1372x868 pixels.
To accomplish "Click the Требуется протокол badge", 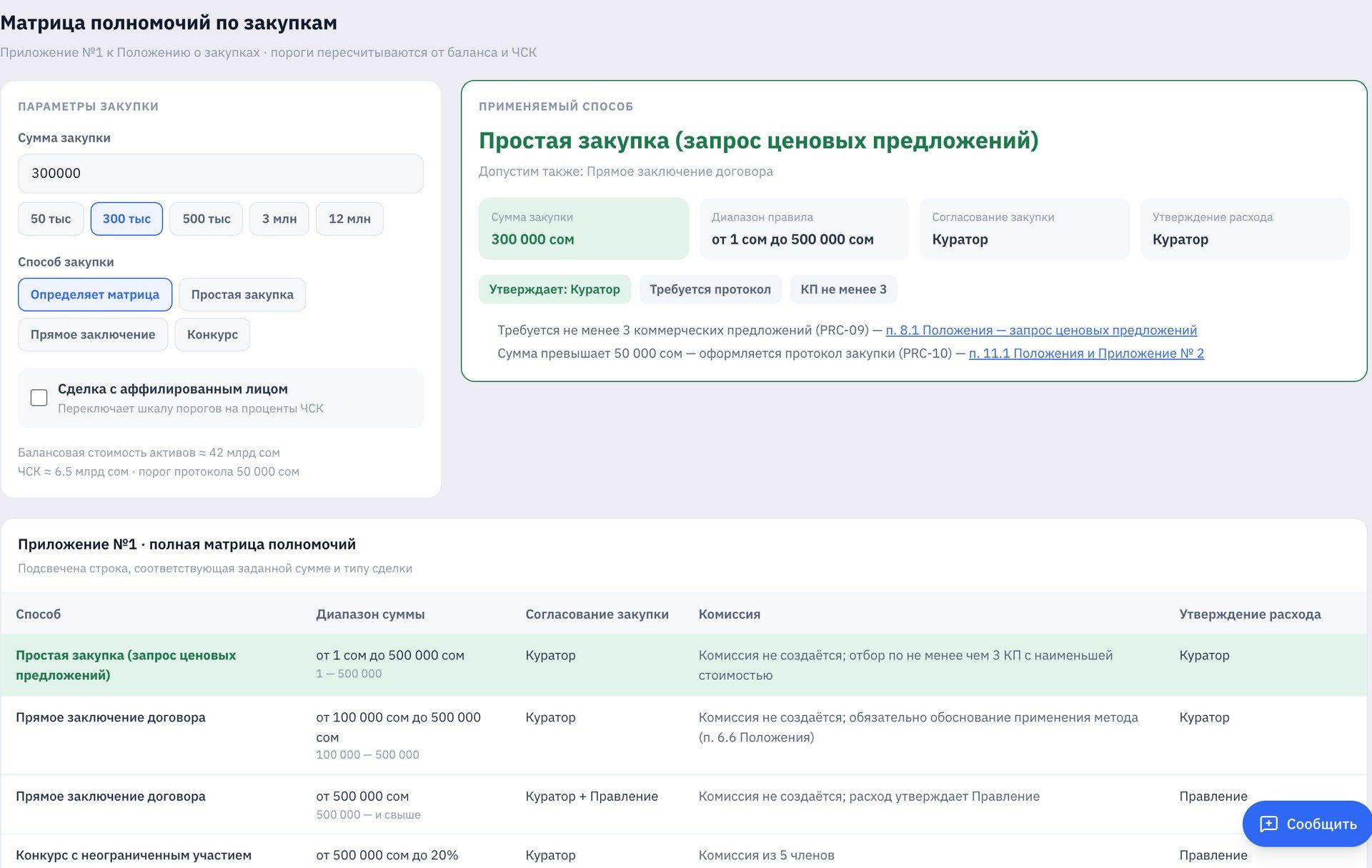I will [x=710, y=289].
